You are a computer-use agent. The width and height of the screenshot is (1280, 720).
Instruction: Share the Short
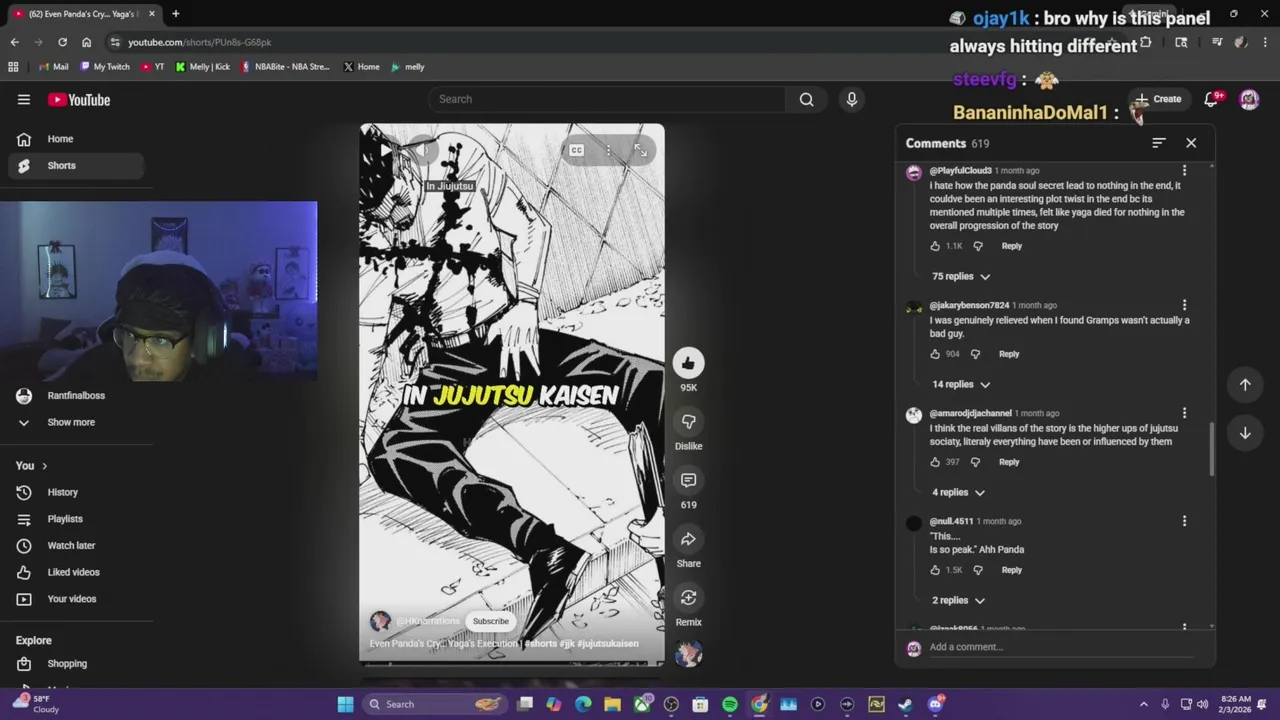[x=688, y=539]
